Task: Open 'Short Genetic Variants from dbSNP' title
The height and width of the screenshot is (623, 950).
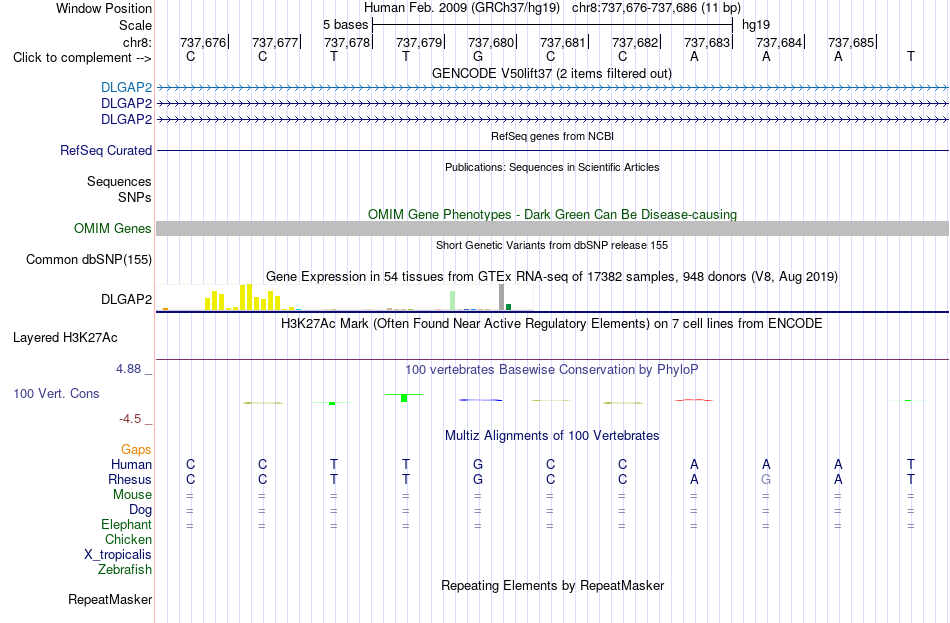Action: [x=552, y=245]
